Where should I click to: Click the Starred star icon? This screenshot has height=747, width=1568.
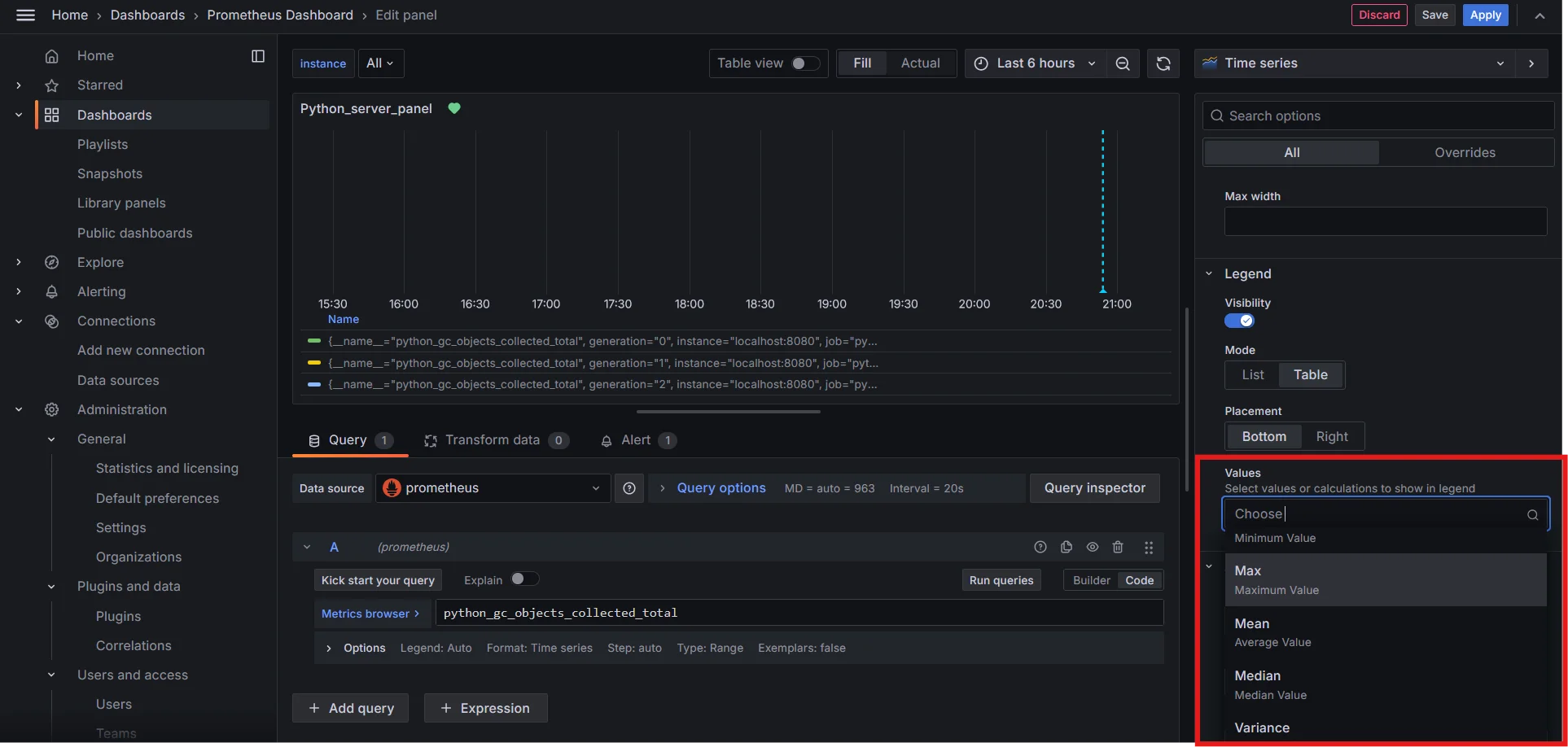(51, 85)
